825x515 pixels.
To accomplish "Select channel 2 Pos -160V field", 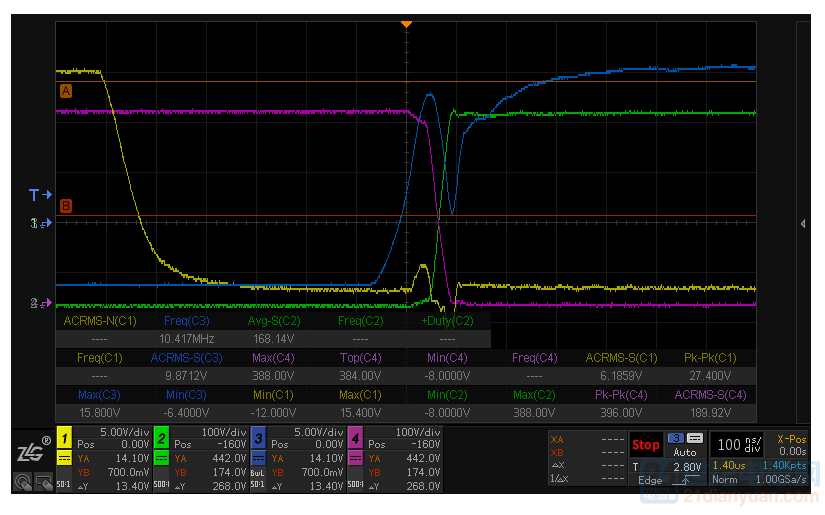I will tap(210, 445).
